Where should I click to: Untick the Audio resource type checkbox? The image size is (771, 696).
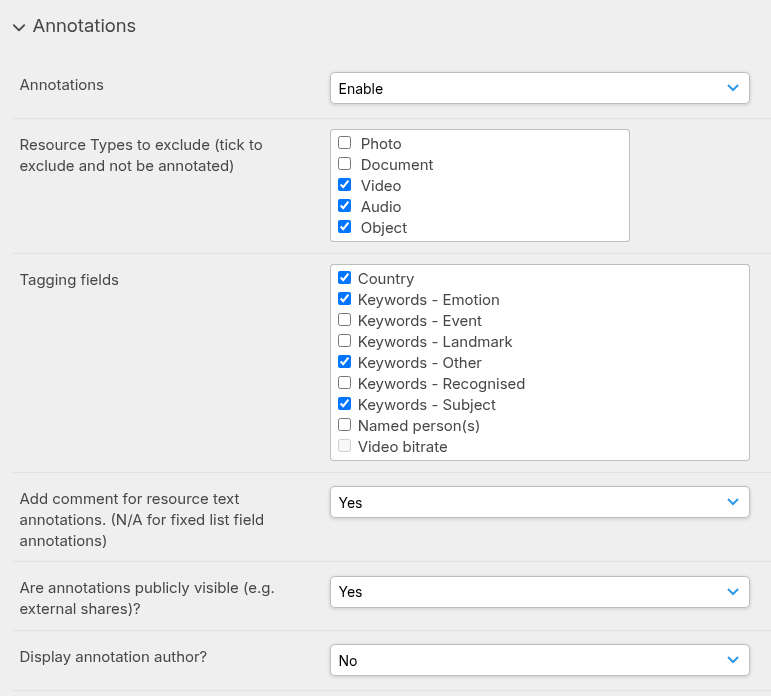(x=345, y=206)
